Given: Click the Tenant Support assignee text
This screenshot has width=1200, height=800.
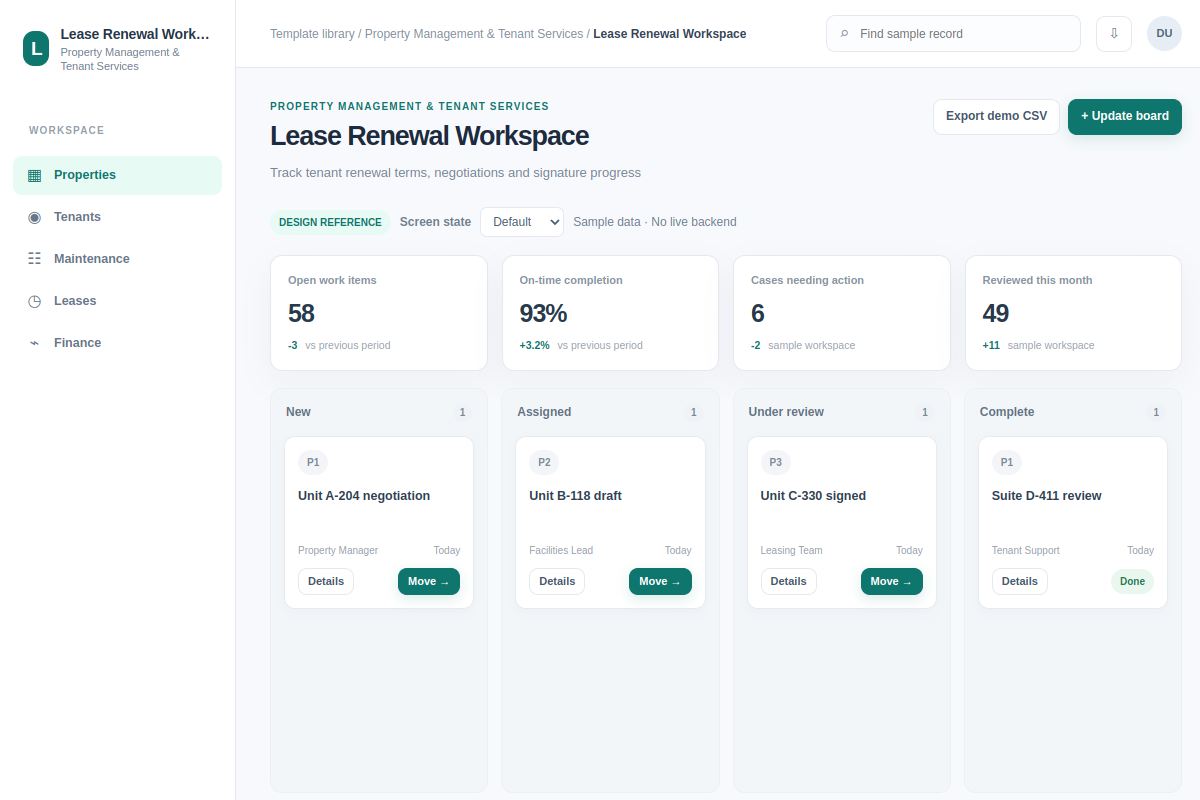Looking at the screenshot, I should point(1025,550).
